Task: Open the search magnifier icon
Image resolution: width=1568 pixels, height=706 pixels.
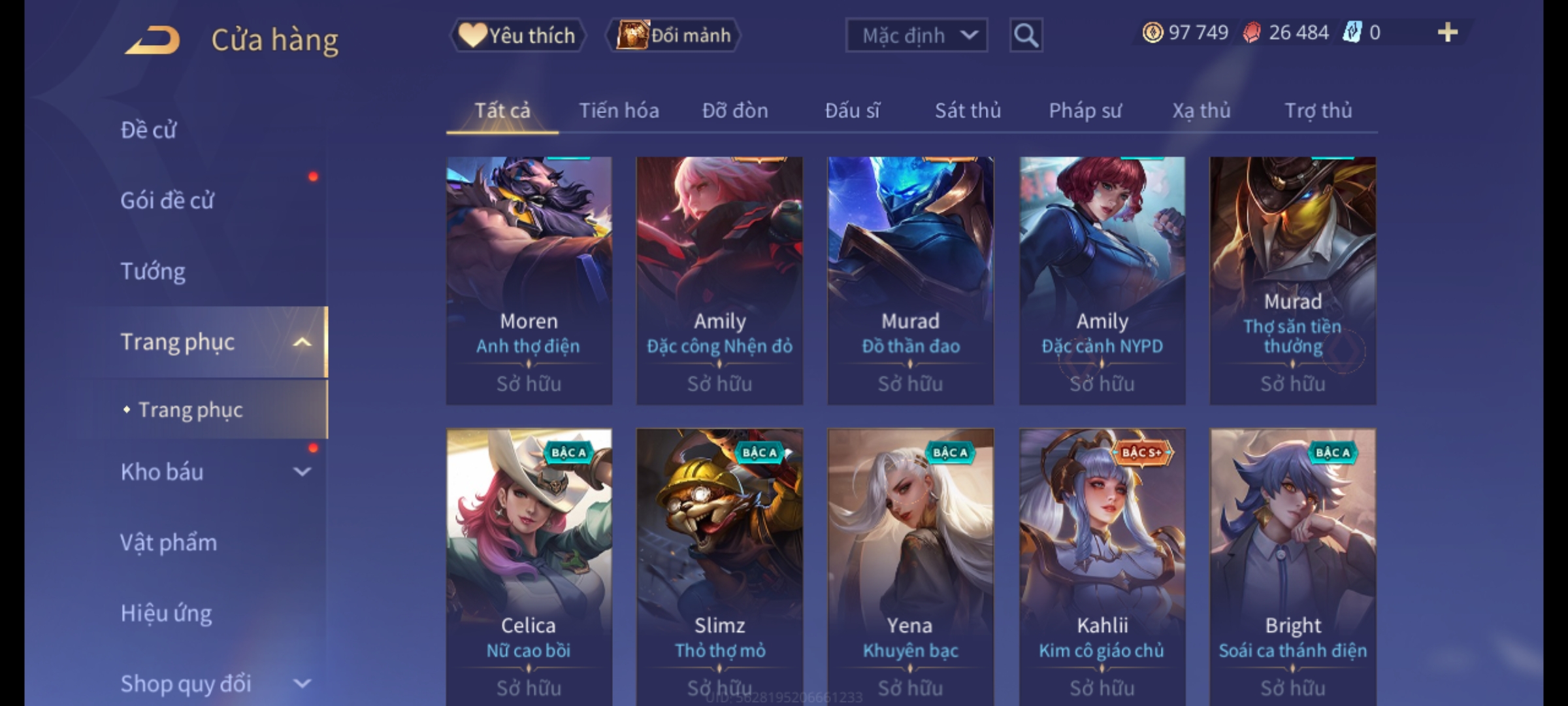Action: pyautogui.click(x=1026, y=35)
